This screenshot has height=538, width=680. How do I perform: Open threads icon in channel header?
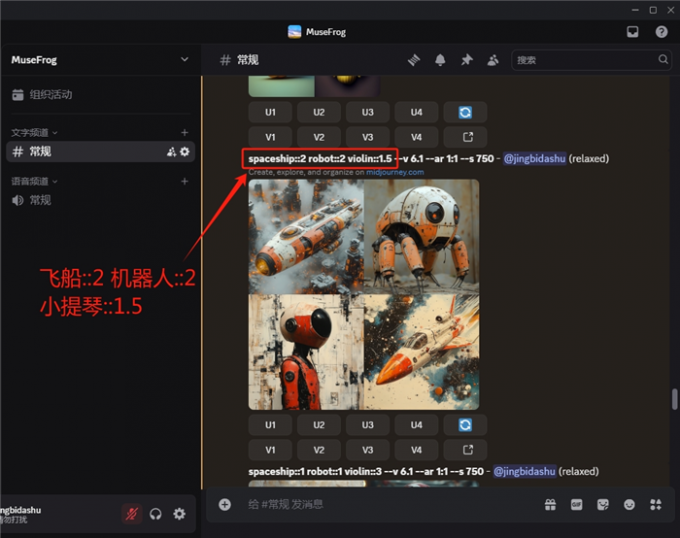[414, 60]
